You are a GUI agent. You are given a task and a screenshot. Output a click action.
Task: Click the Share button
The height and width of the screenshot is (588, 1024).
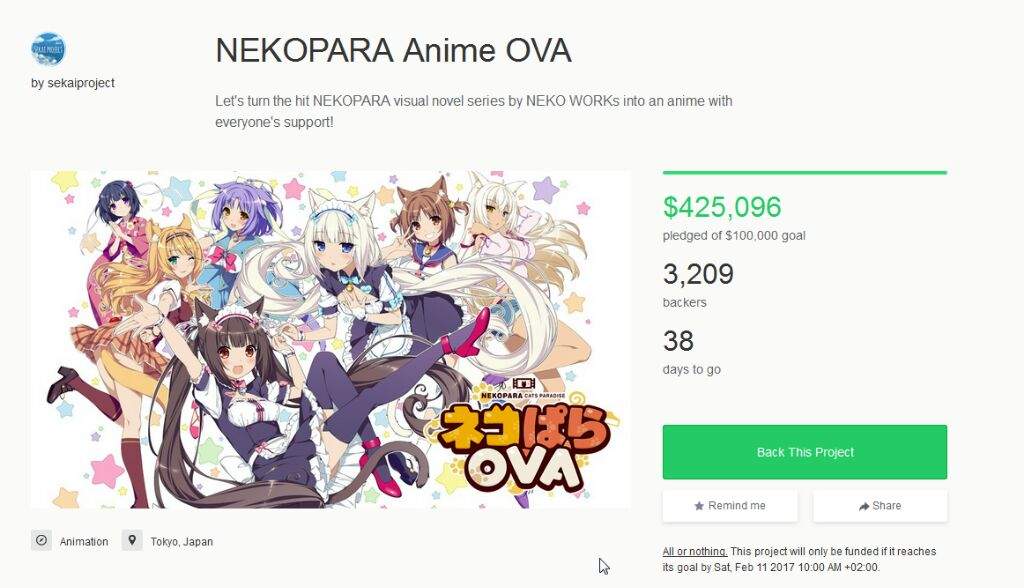[880, 506]
